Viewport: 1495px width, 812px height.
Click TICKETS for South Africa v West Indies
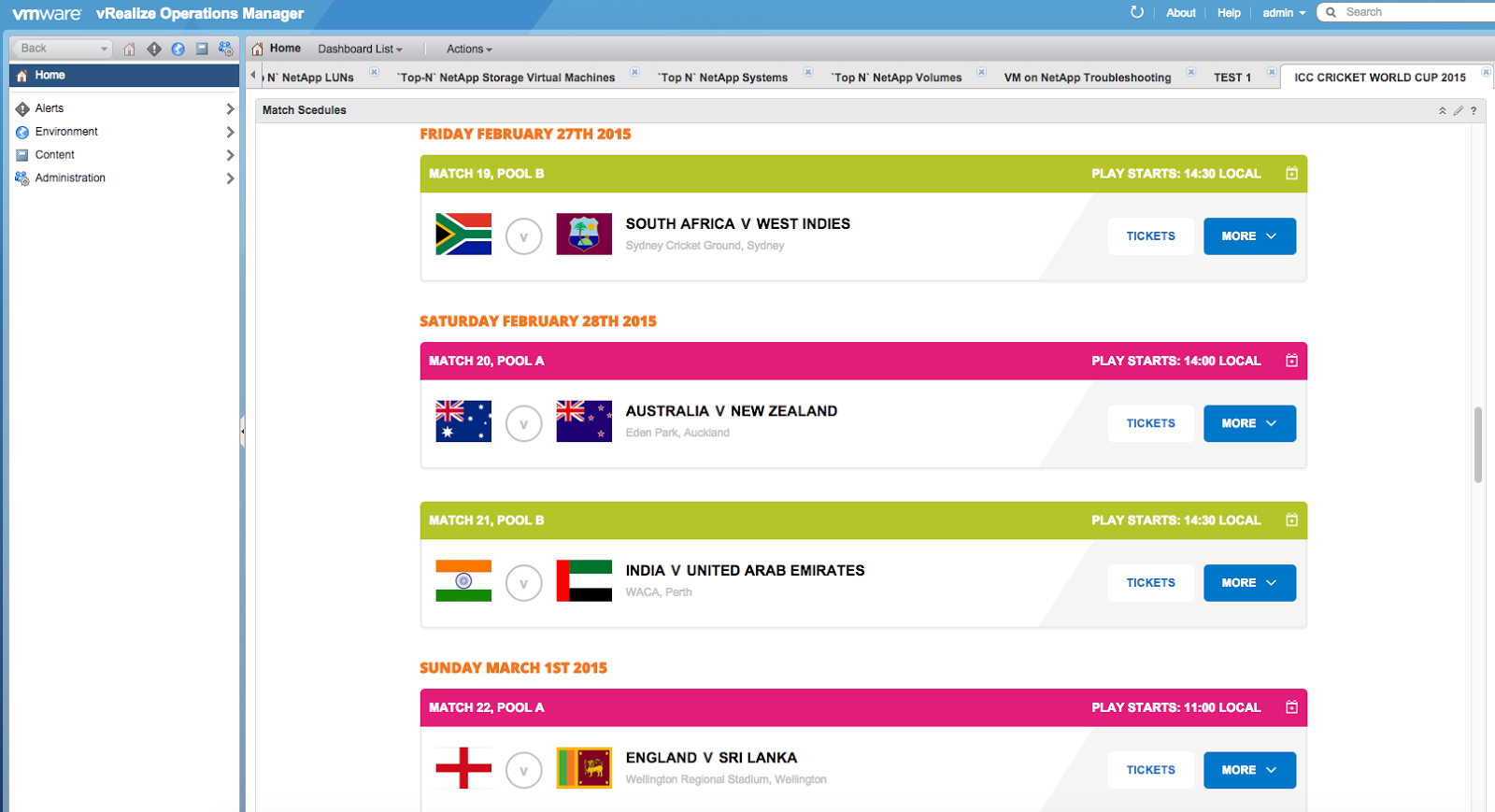pos(1150,236)
